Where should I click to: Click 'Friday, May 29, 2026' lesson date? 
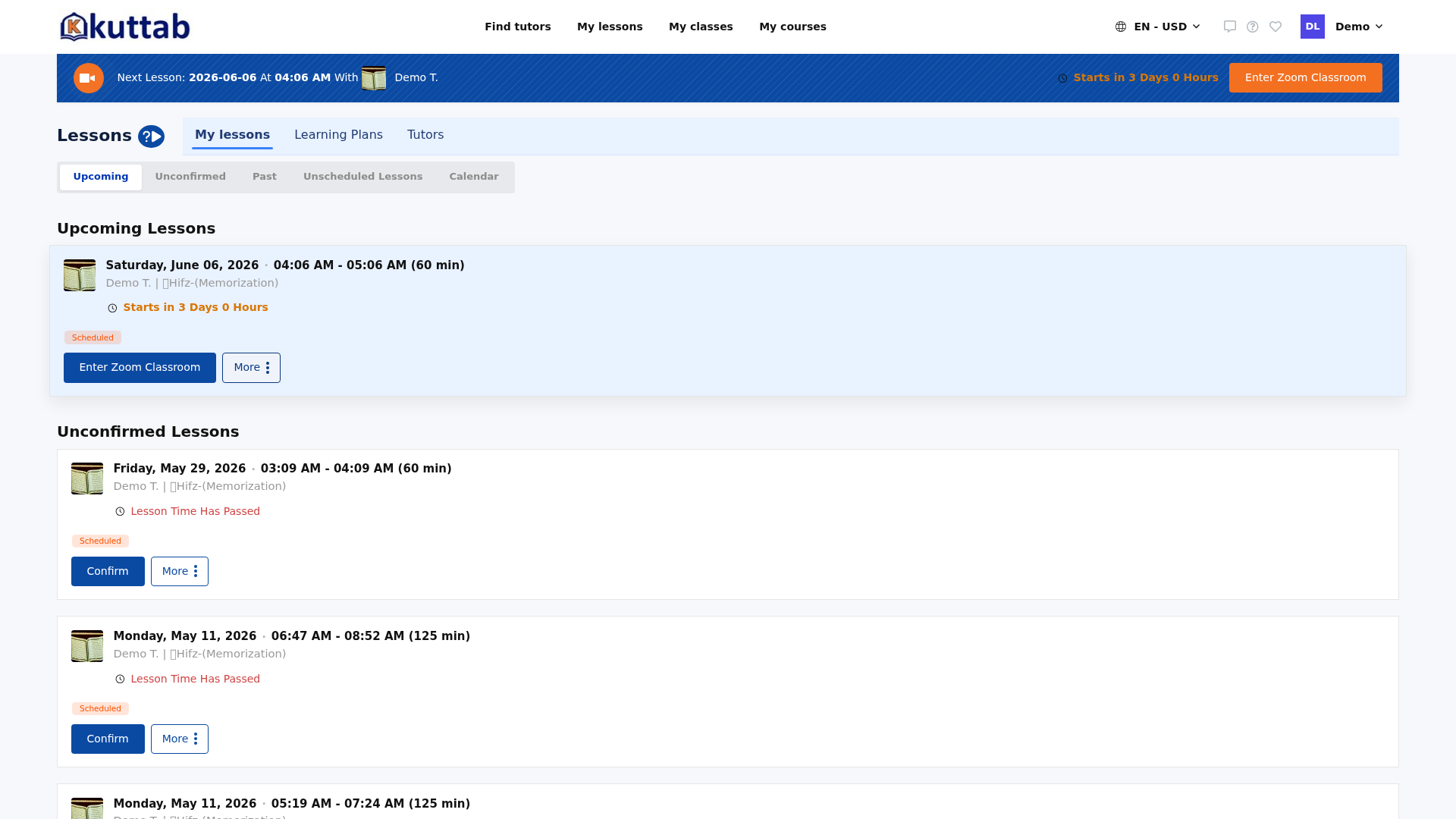pyautogui.click(x=180, y=469)
